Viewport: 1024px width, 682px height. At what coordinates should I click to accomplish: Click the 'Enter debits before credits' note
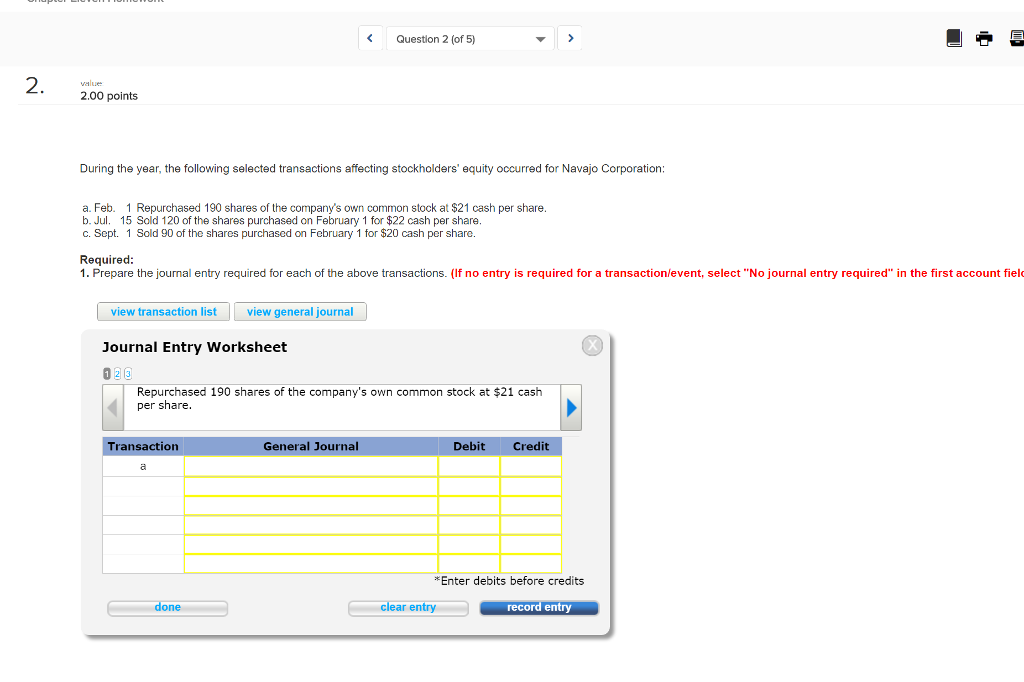(x=509, y=581)
